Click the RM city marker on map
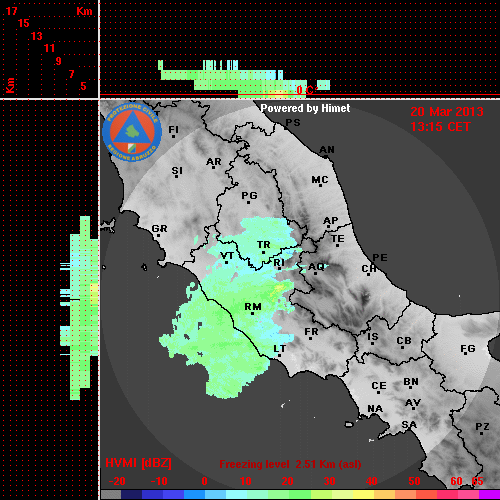The height and width of the screenshot is (500, 500). [x=253, y=313]
